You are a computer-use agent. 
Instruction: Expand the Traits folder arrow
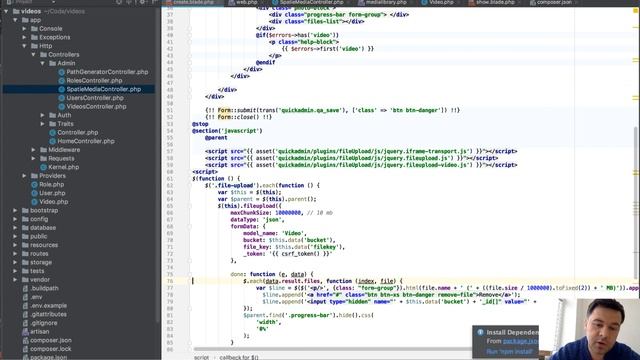(x=42, y=124)
